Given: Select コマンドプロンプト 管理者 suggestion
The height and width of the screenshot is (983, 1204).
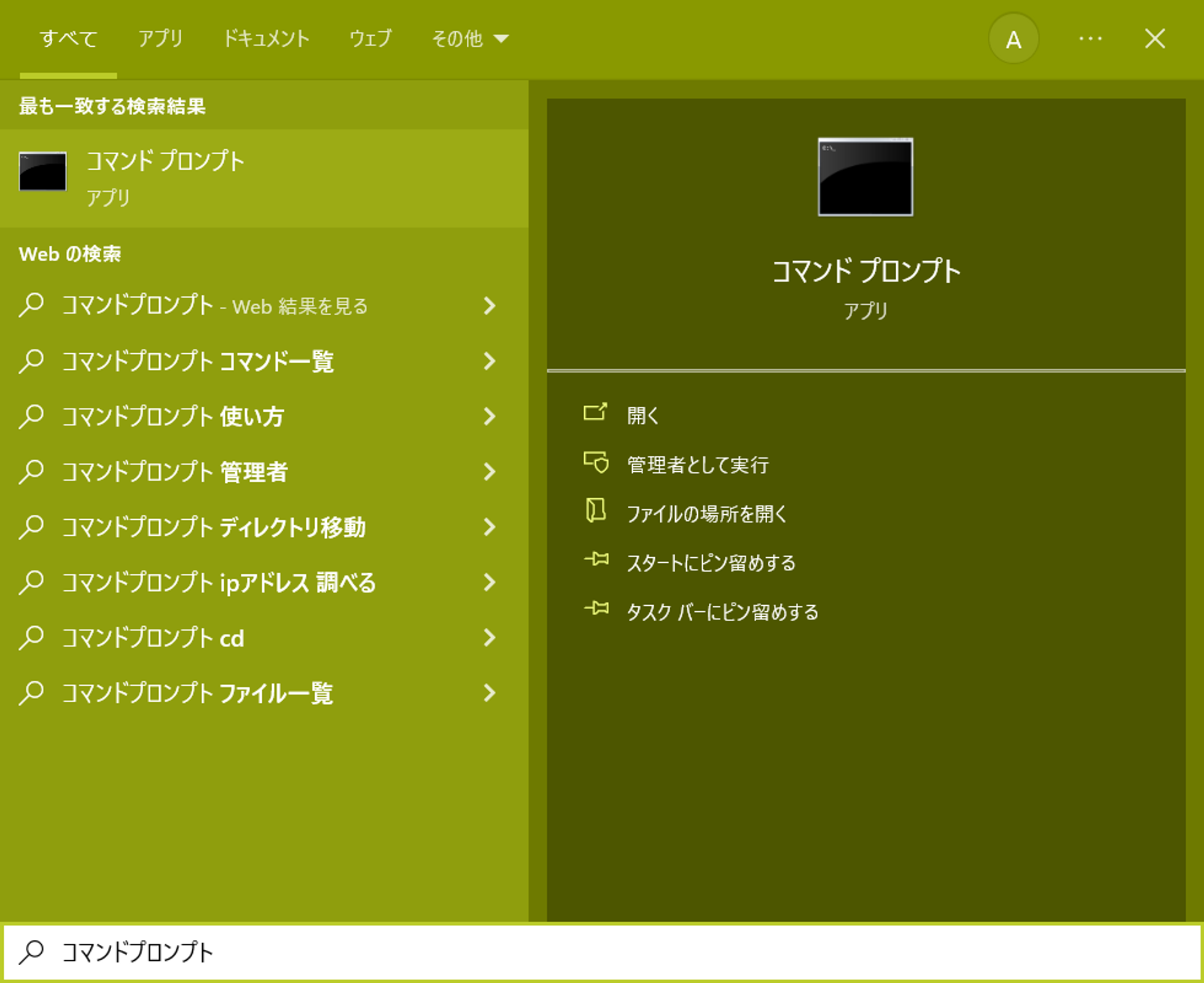Looking at the screenshot, I should [175, 471].
